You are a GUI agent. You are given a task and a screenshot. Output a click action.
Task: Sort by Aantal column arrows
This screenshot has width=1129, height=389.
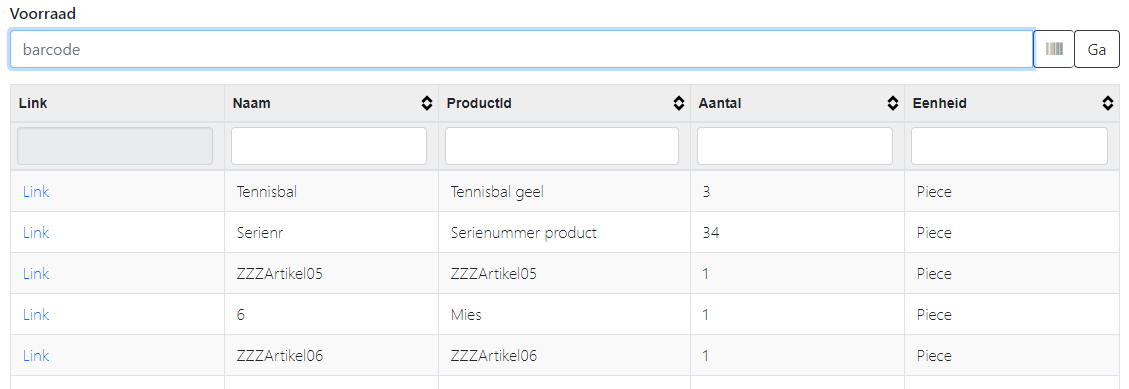pyautogui.click(x=893, y=104)
